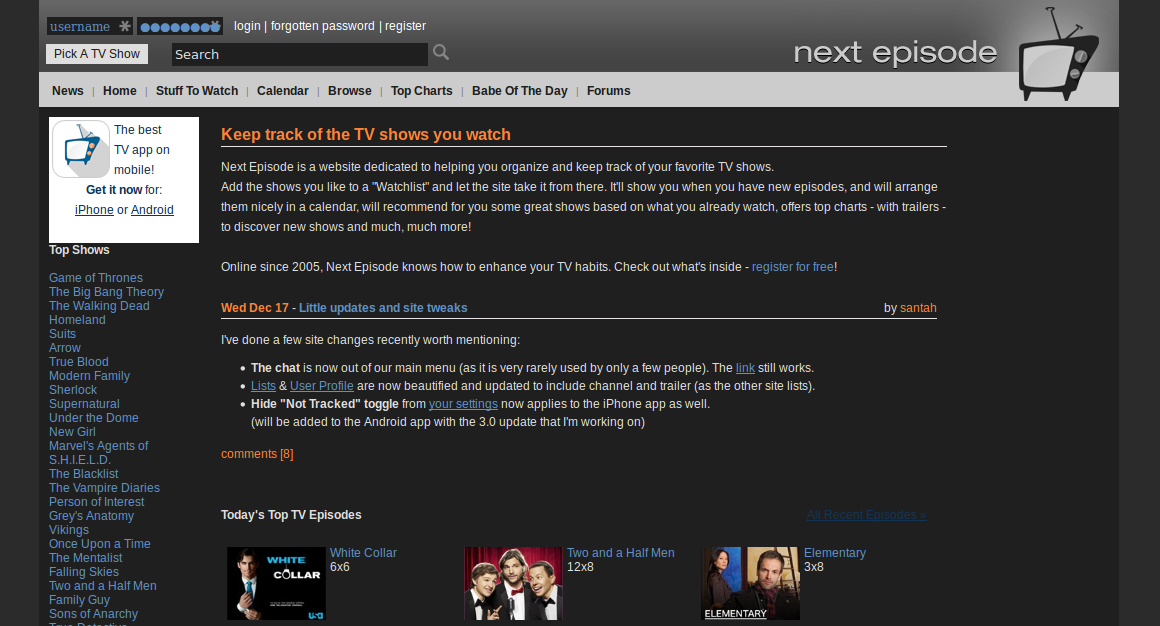1160x626 pixels.
Task: Click the mobile app TV icon
Action: tap(81, 149)
